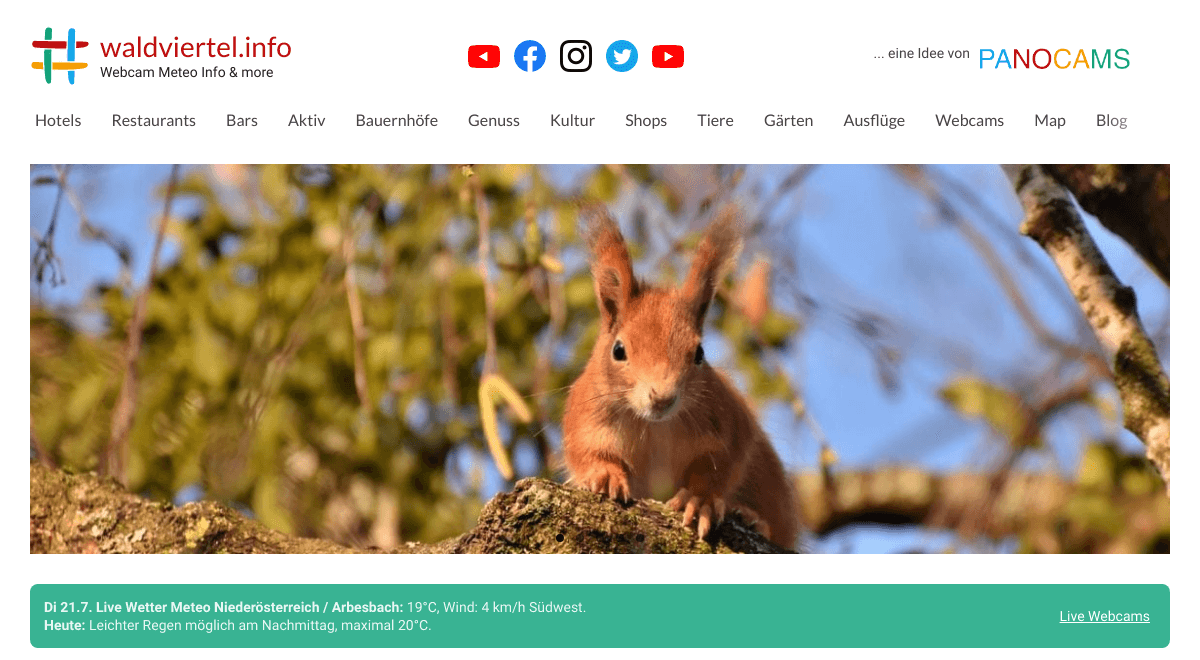Screen dimensions: 1200x660
Task: Open the PANOCAMS logo link
Action: 1054,59
